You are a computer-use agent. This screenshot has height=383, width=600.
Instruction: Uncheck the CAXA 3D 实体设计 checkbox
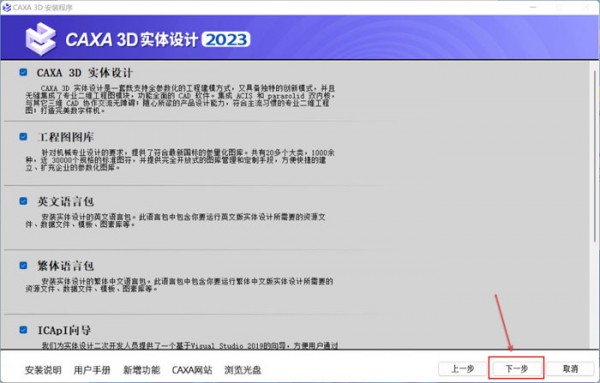click(x=23, y=72)
